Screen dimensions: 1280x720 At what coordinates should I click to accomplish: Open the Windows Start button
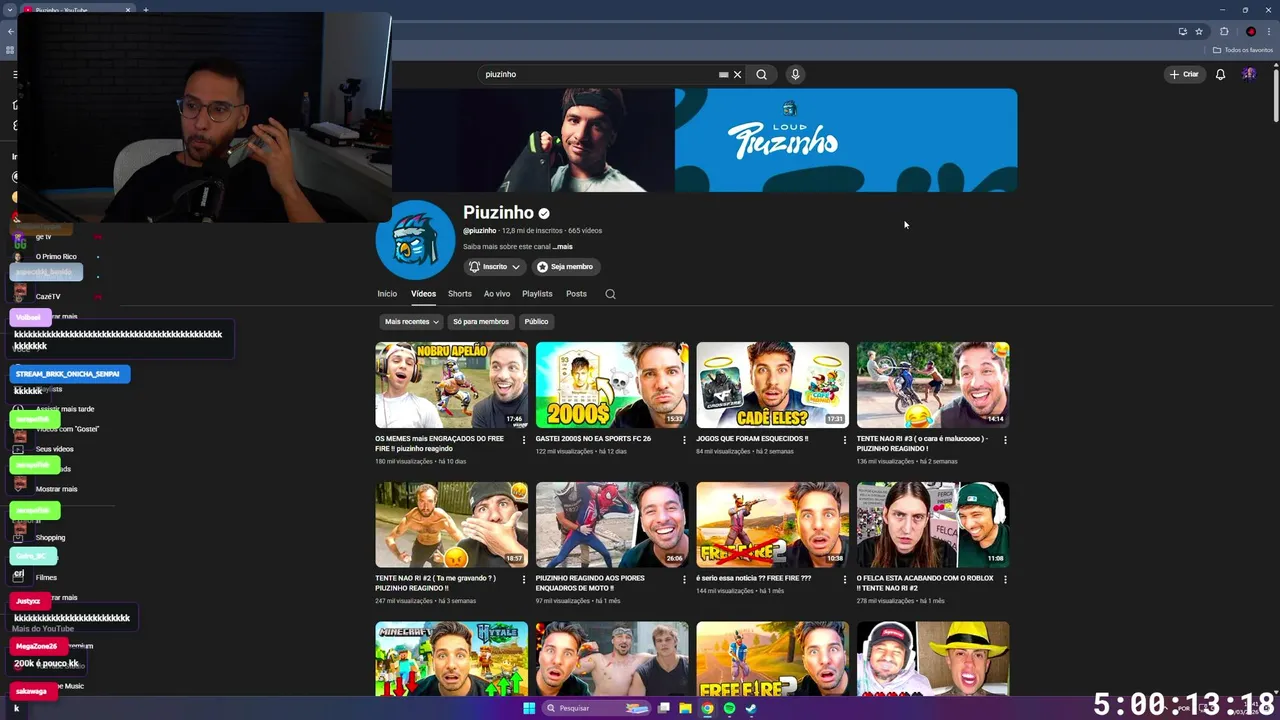click(529, 708)
